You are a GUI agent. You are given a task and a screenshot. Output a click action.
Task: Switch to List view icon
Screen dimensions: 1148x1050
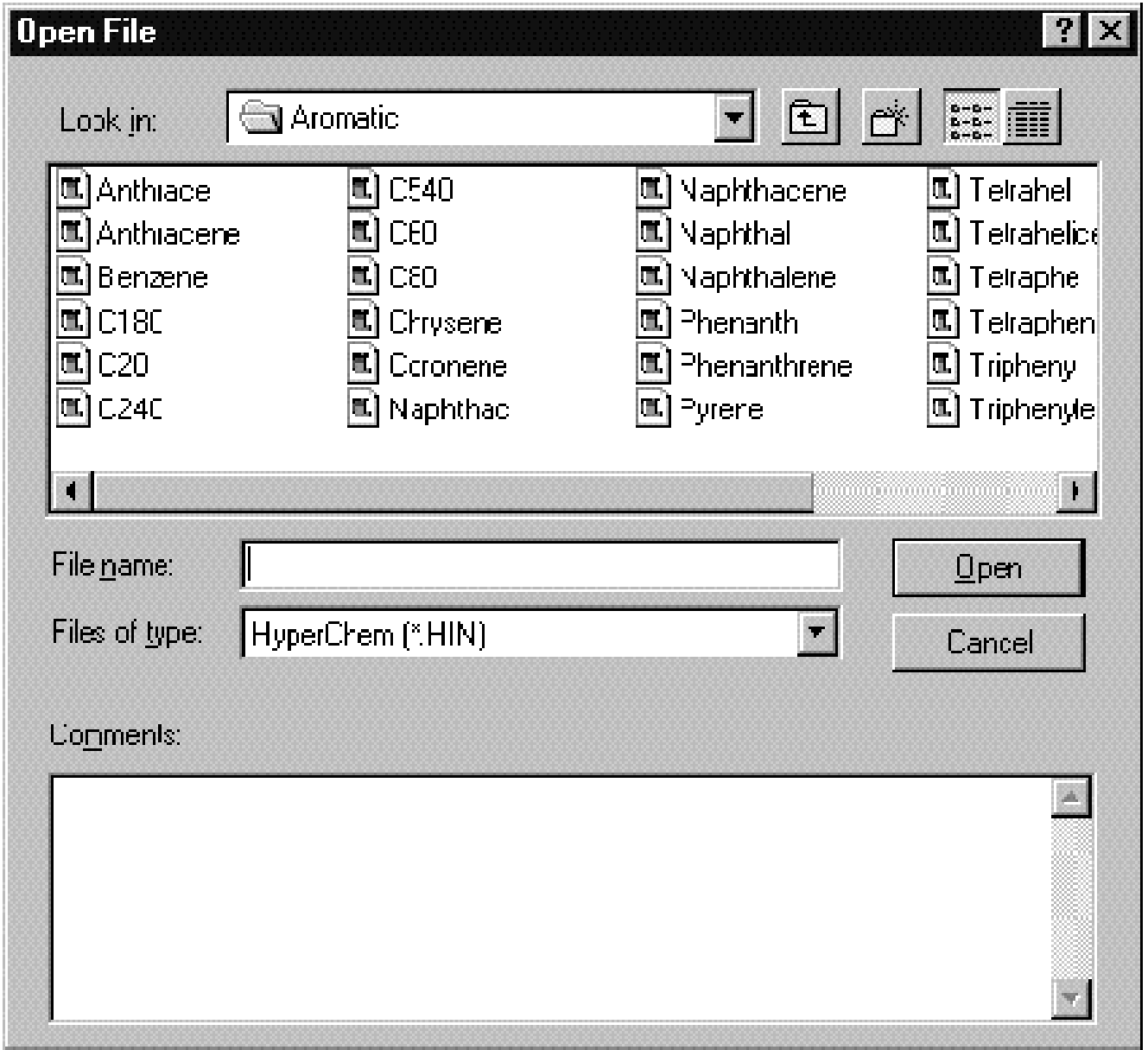coord(971,118)
